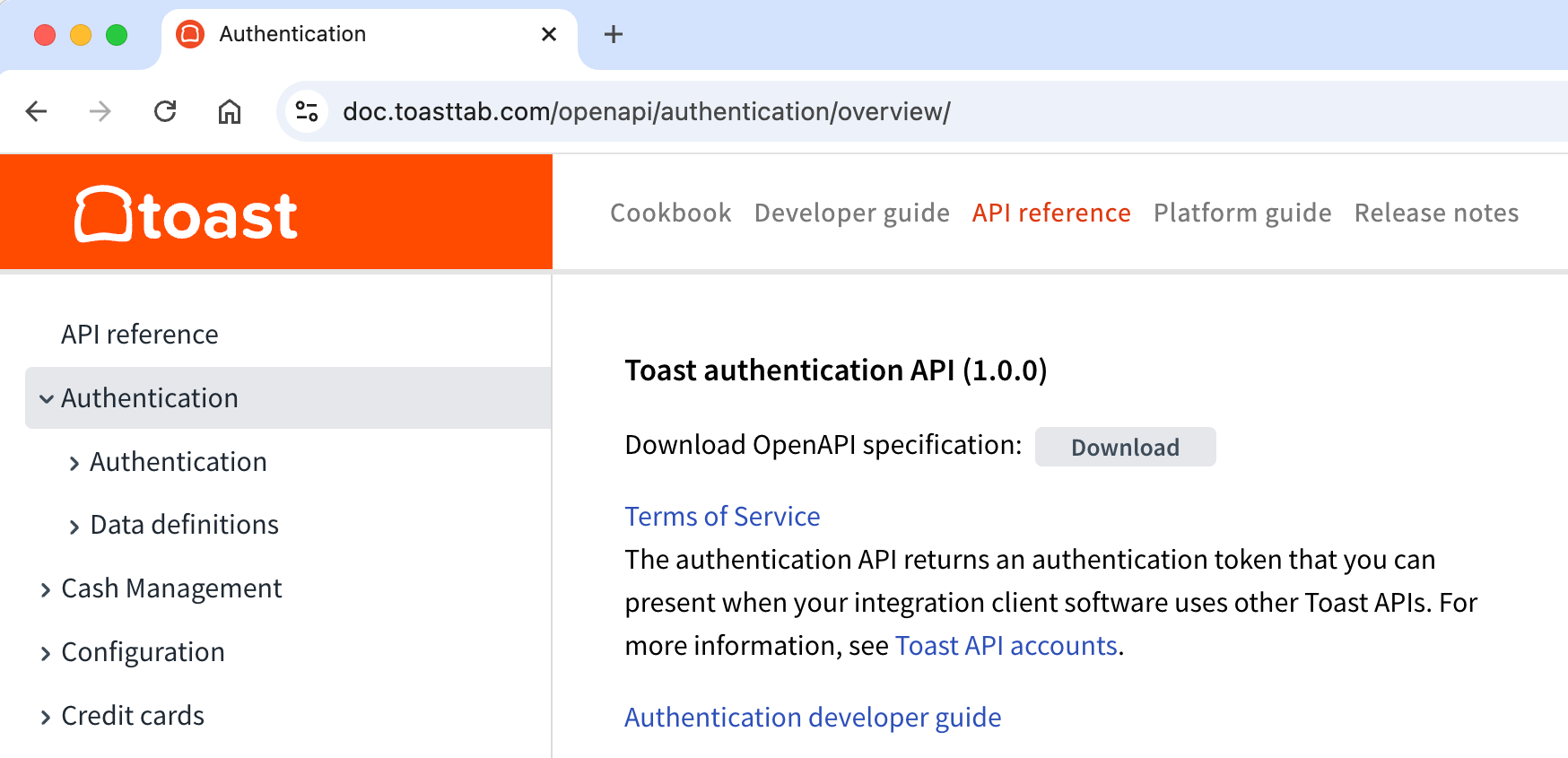Screen dimensions: 1568x758
Task: Open the Developer guide navigation item
Action: 852,213
